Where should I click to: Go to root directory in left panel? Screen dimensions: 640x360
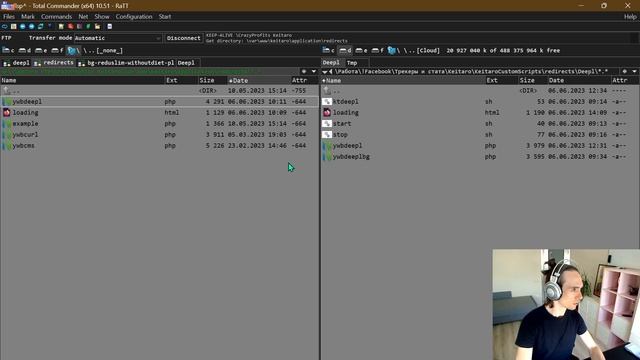click(86, 51)
